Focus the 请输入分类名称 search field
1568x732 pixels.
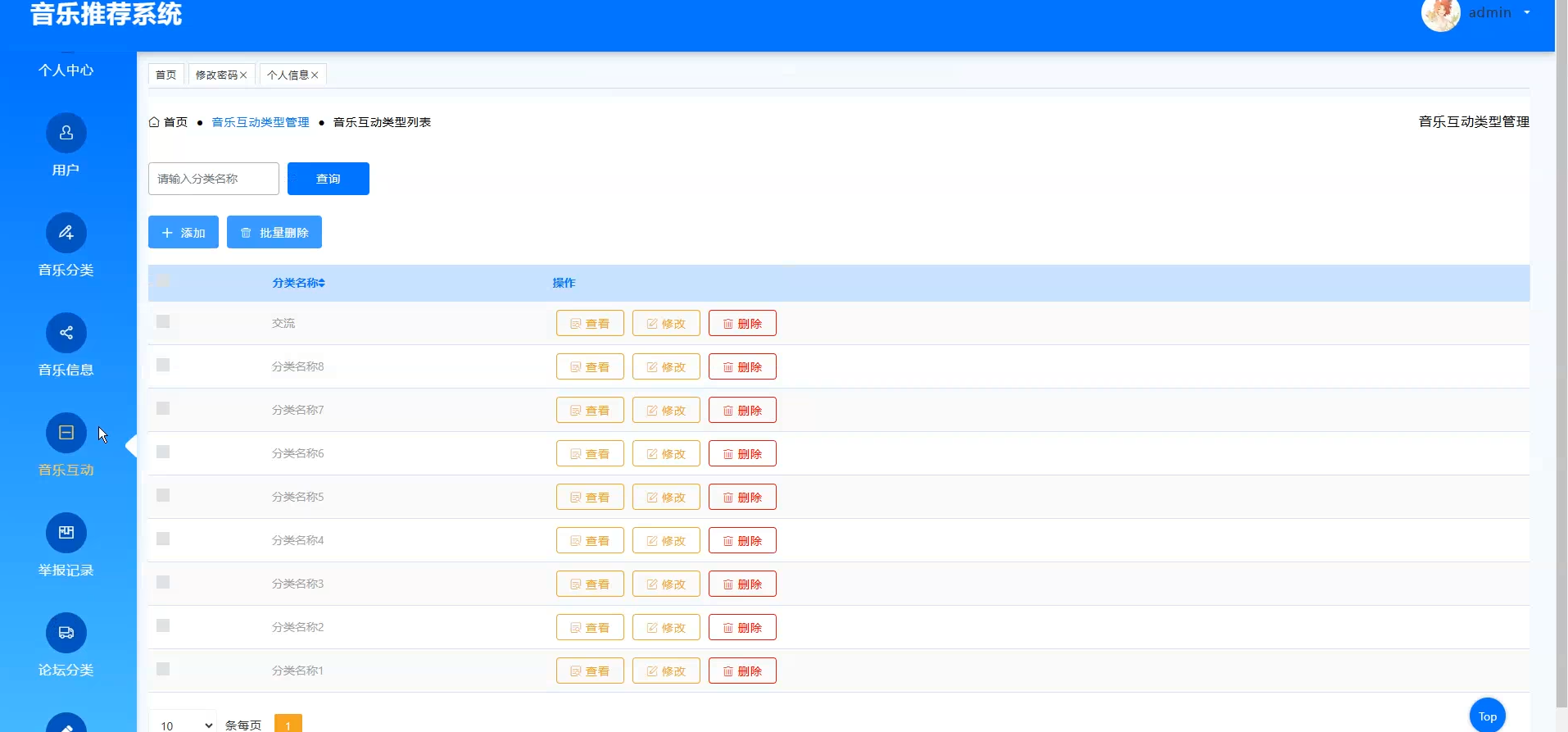tap(214, 179)
